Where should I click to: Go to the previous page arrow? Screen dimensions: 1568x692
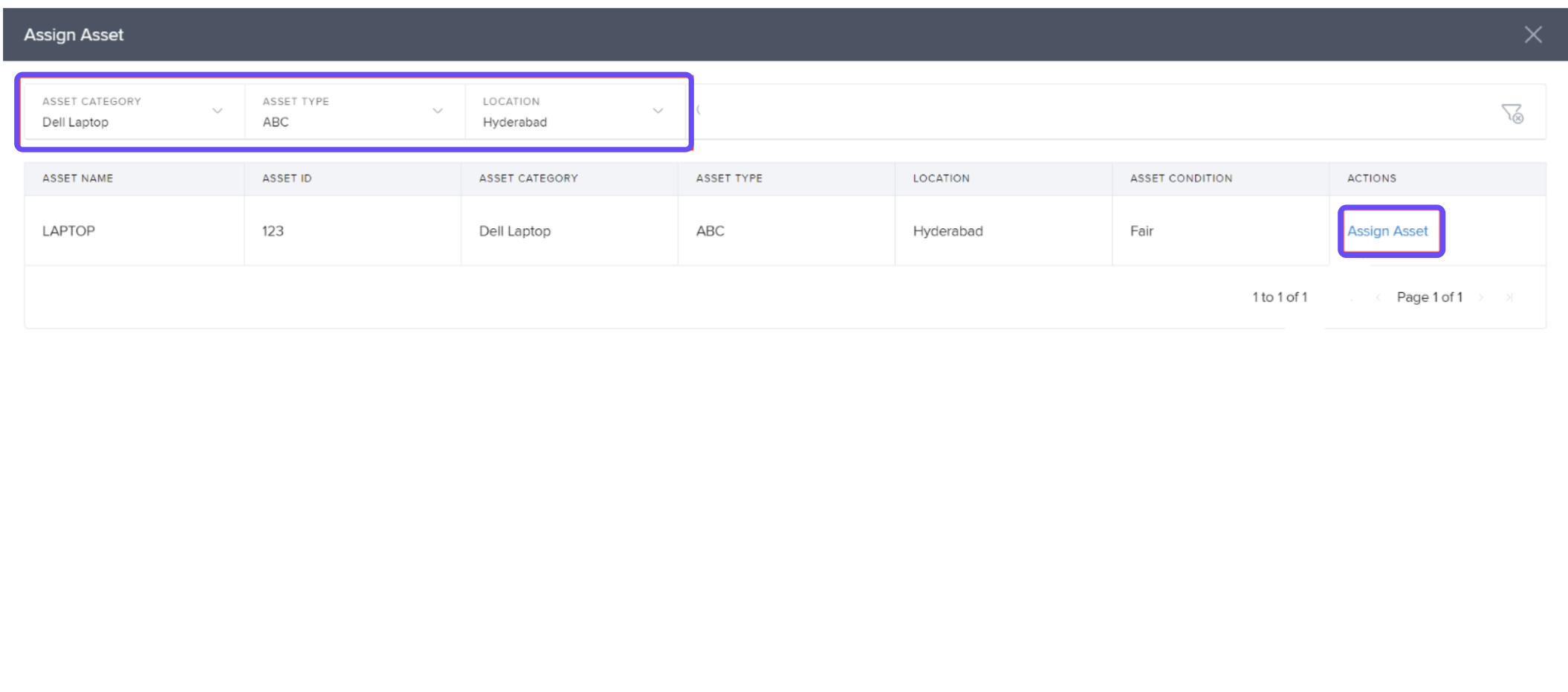coord(1378,297)
